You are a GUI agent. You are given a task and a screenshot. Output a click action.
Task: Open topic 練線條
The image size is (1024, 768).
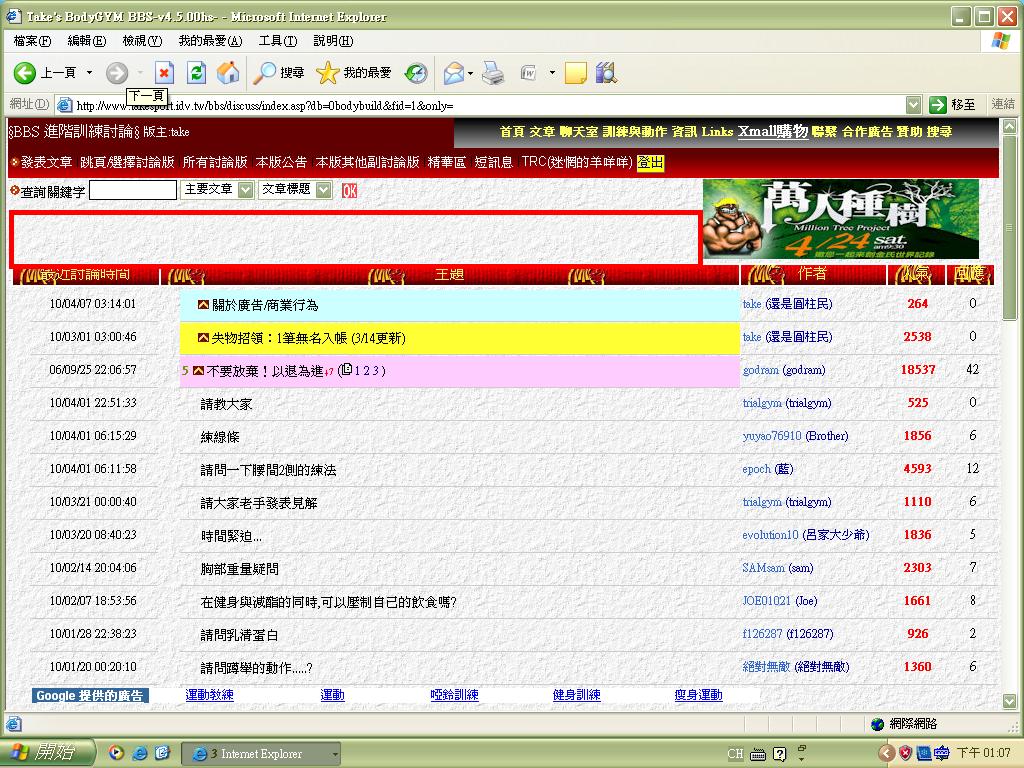pyautogui.click(x=220, y=437)
